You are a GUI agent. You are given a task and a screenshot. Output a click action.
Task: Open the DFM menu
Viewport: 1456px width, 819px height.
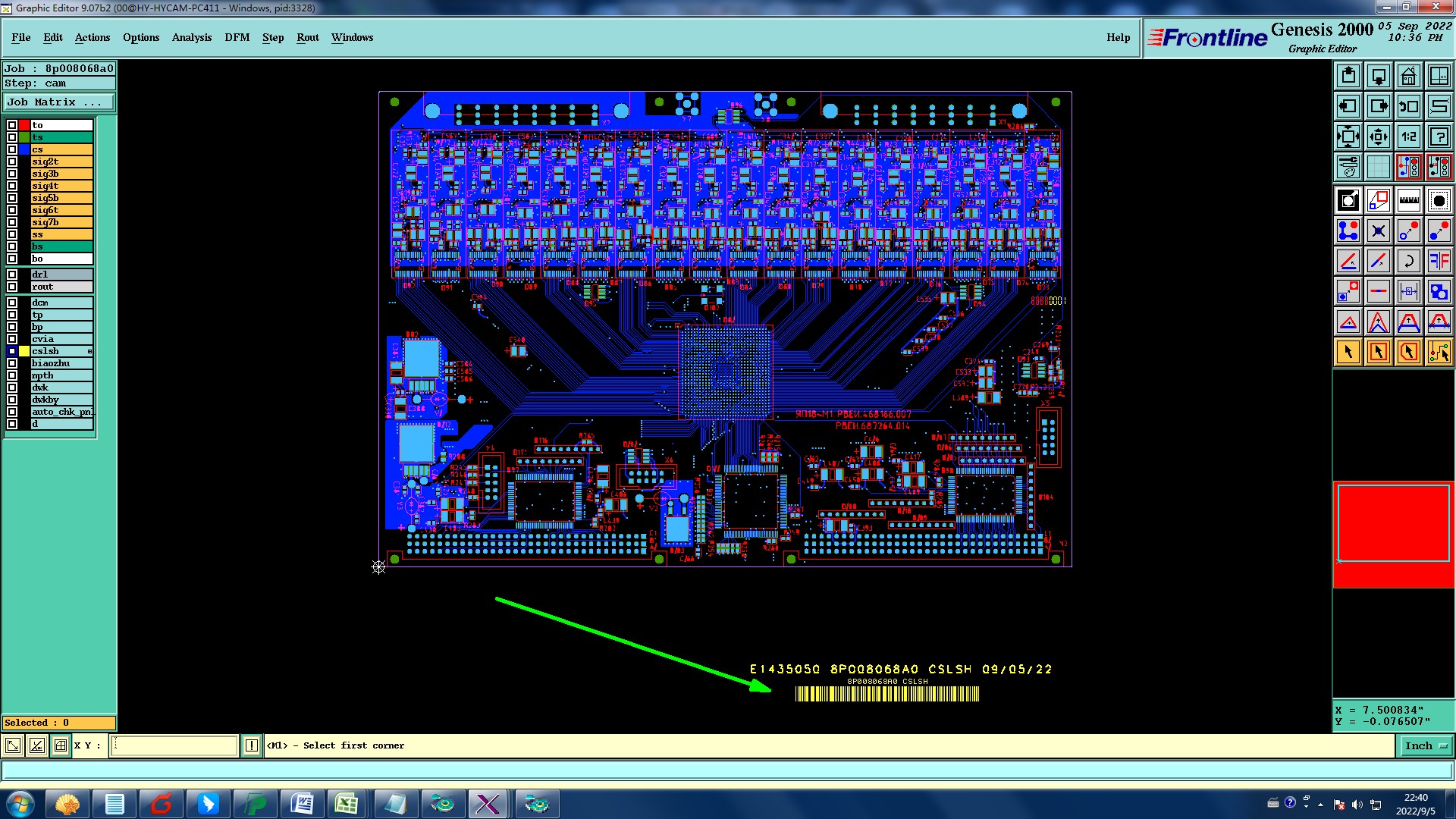237,37
